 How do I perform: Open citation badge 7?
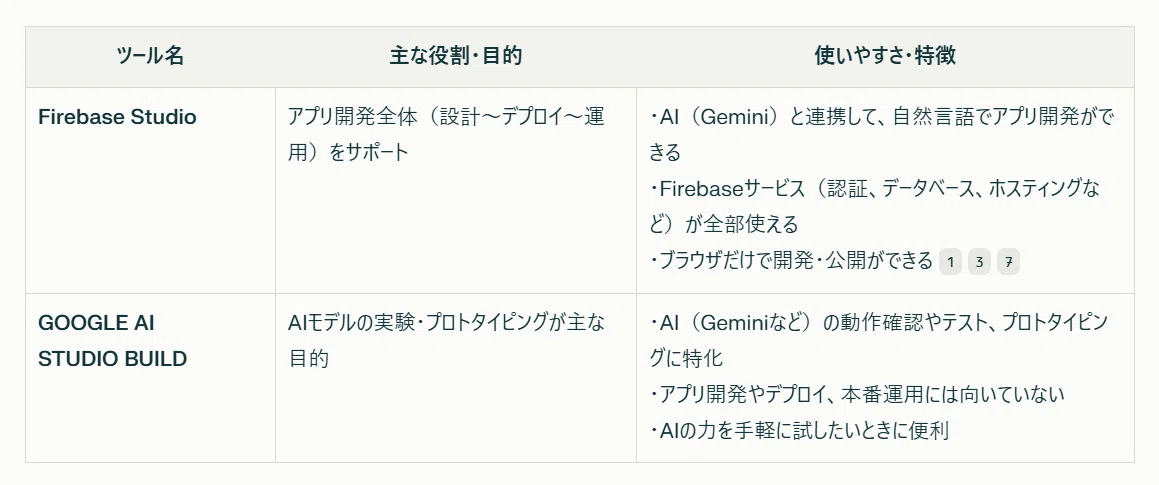1008,262
